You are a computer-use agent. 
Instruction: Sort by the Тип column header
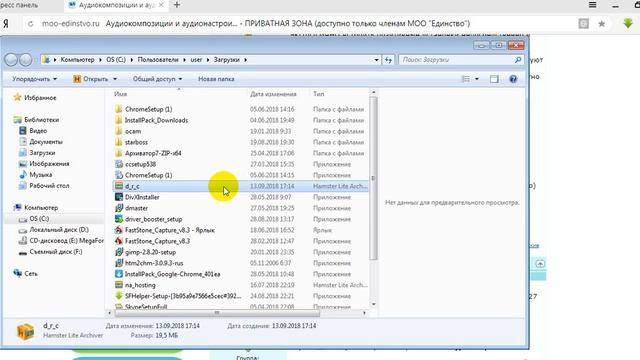click(x=319, y=94)
